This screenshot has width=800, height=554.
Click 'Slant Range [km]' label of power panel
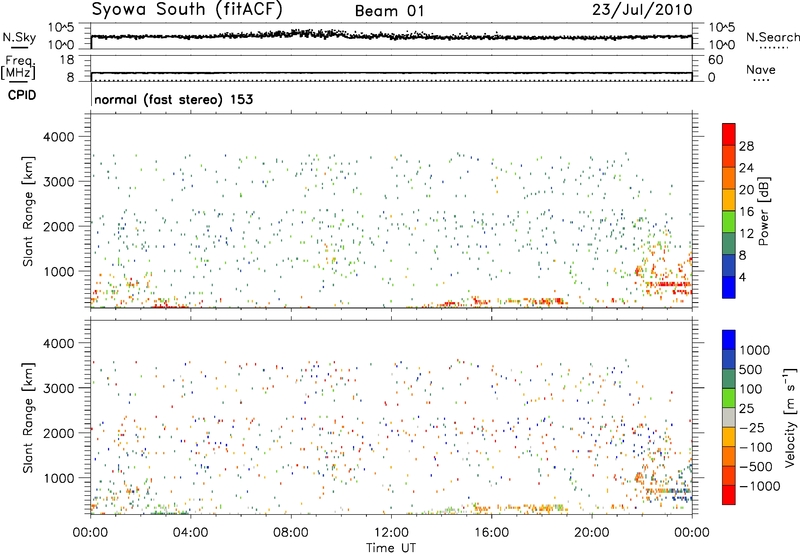tap(28, 211)
